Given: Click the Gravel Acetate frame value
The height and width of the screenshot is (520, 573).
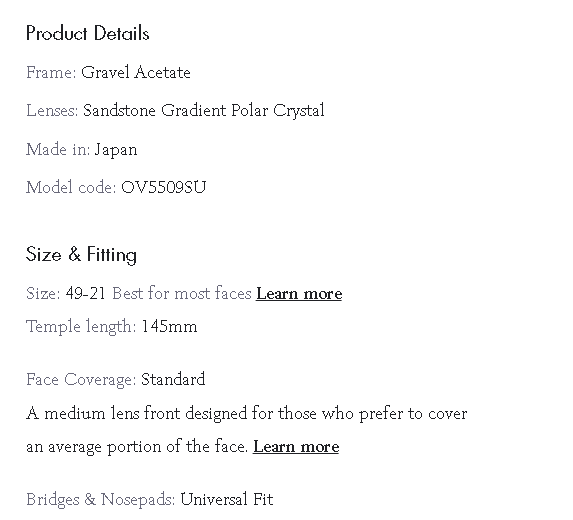Looking at the screenshot, I should point(136,72).
